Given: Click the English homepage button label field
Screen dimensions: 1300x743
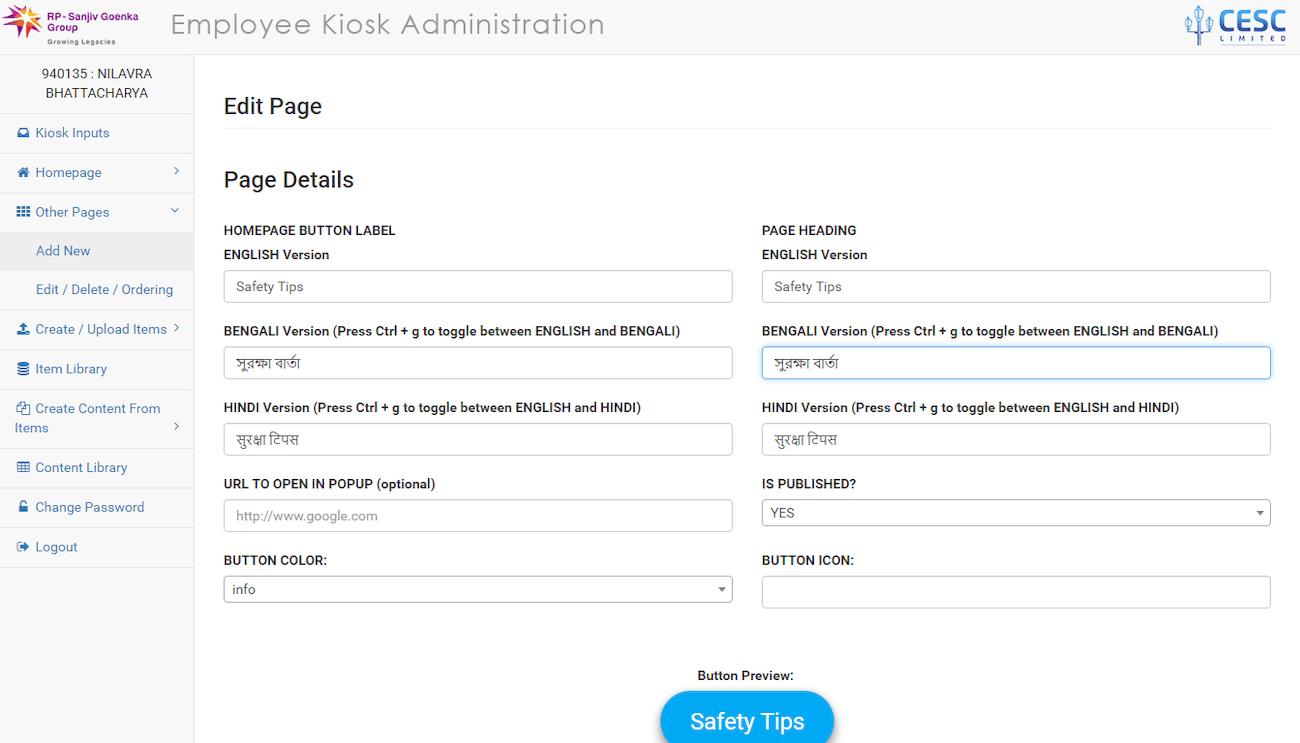Looking at the screenshot, I should coord(477,287).
